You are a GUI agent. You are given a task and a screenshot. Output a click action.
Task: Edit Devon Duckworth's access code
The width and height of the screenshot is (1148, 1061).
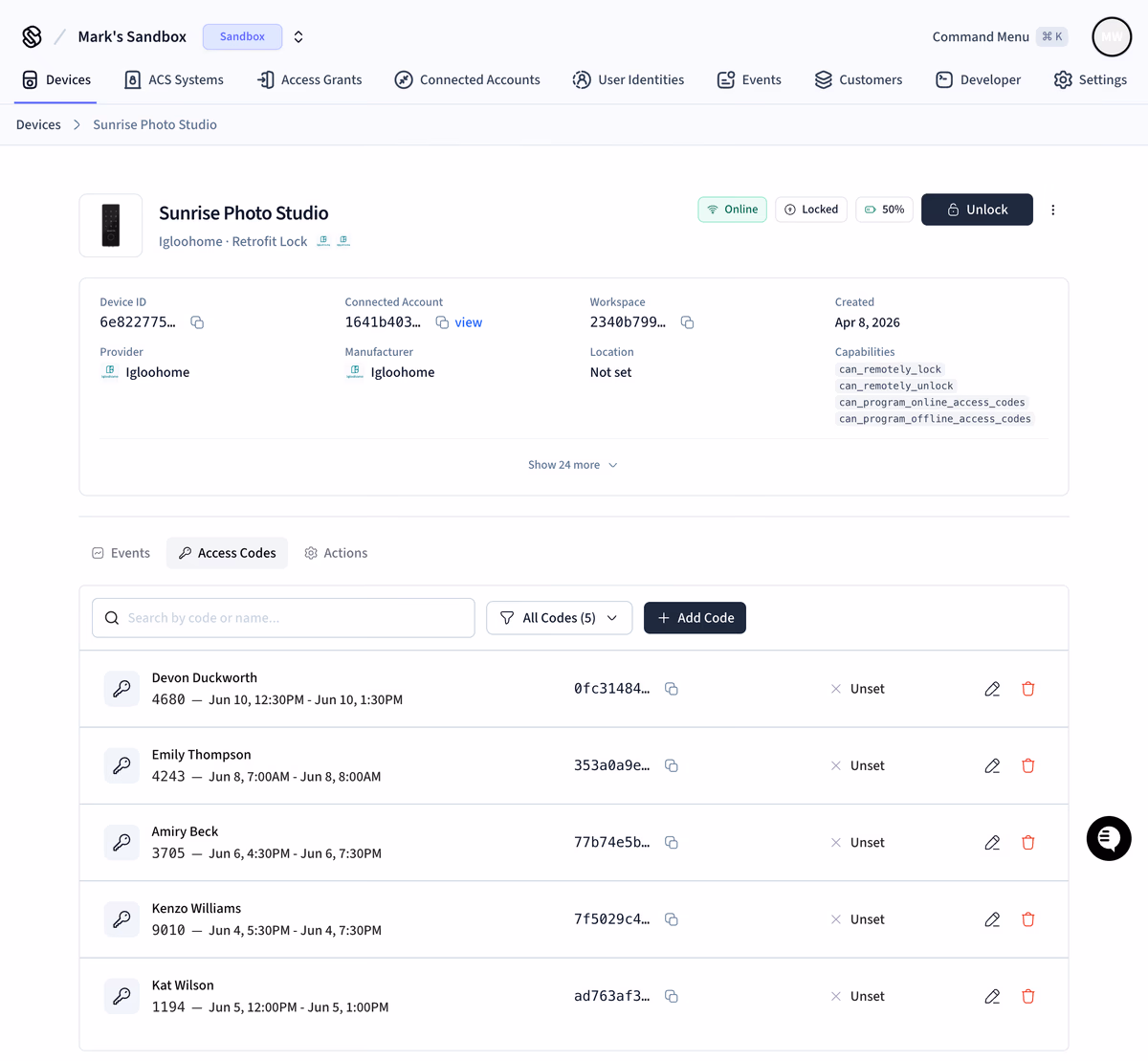coord(992,689)
